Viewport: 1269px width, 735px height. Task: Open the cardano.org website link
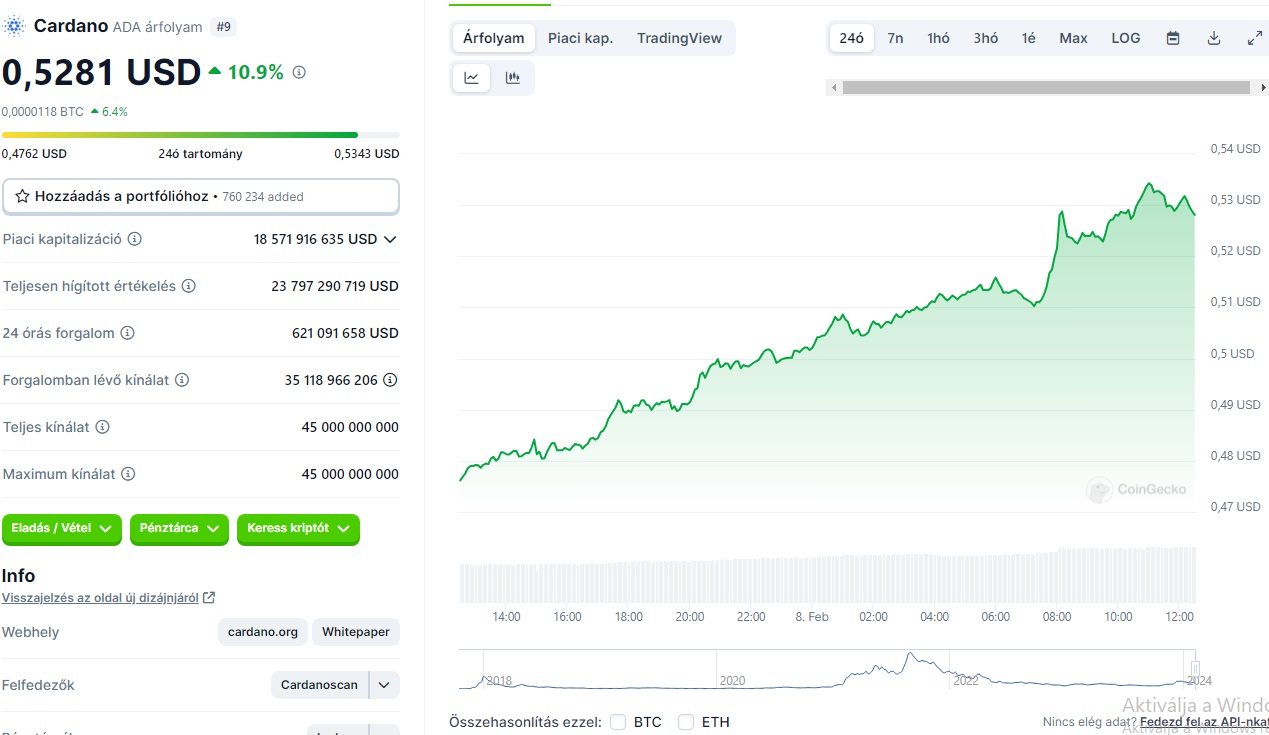263,632
